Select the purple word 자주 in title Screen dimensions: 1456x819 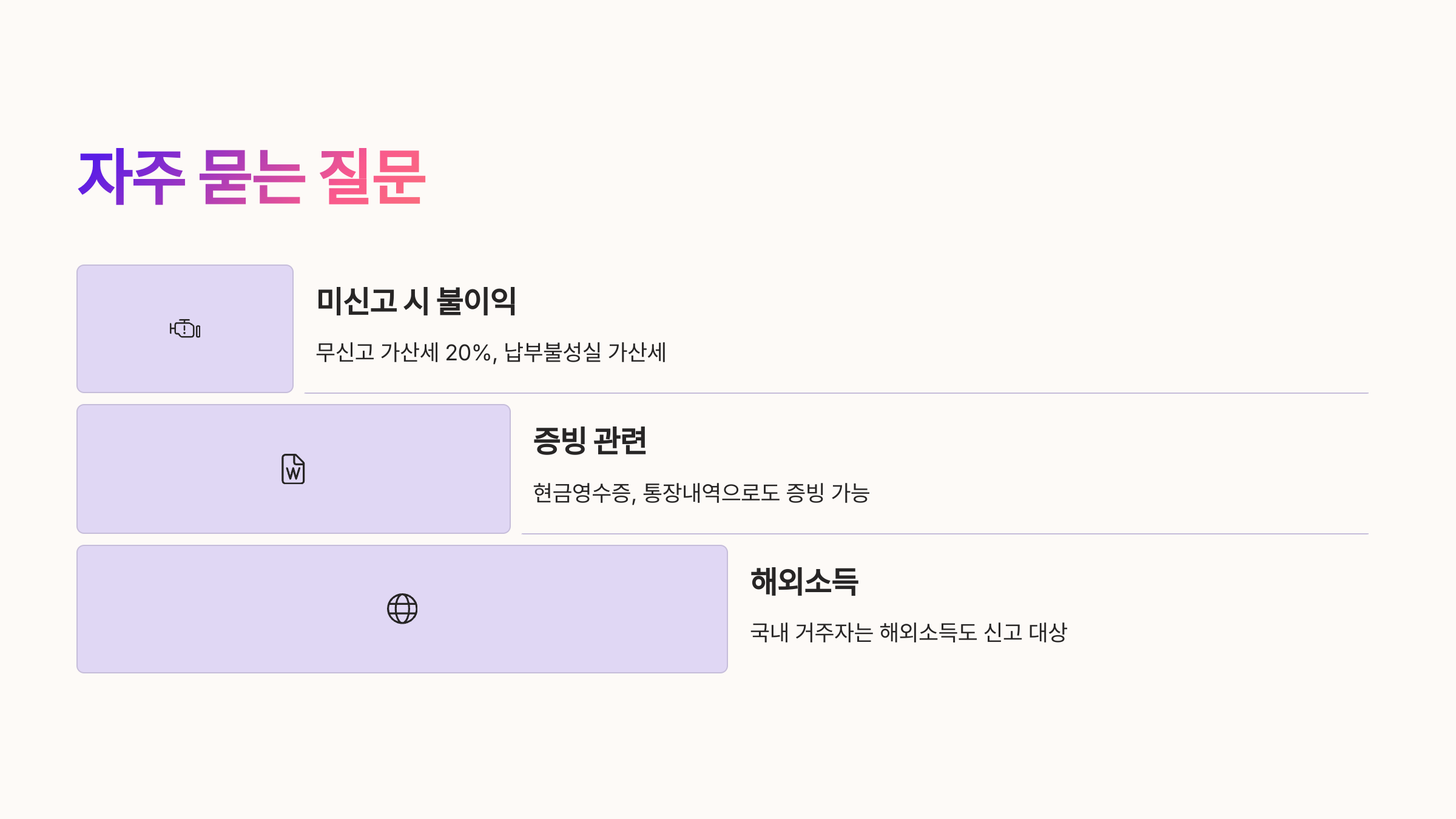tap(131, 177)
